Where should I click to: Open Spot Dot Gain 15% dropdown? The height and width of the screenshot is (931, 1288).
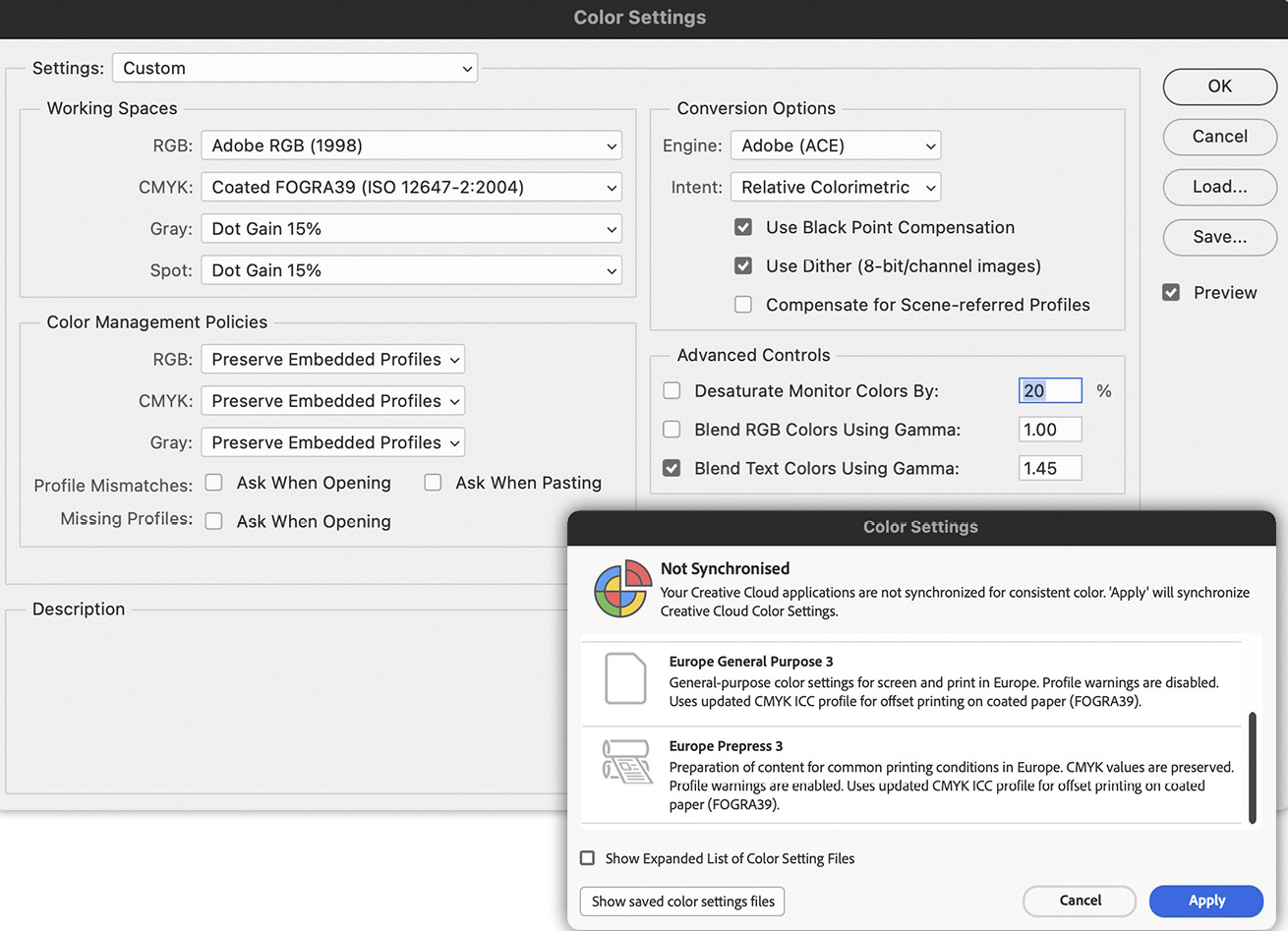[411, 269]
